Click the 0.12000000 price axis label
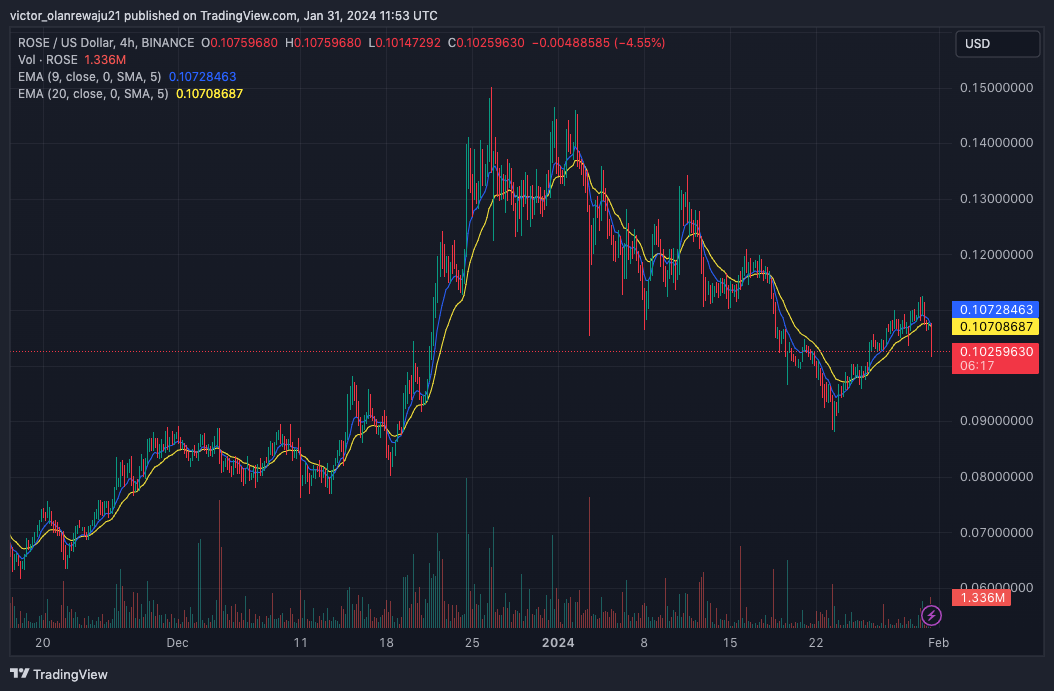 (996, 255)
